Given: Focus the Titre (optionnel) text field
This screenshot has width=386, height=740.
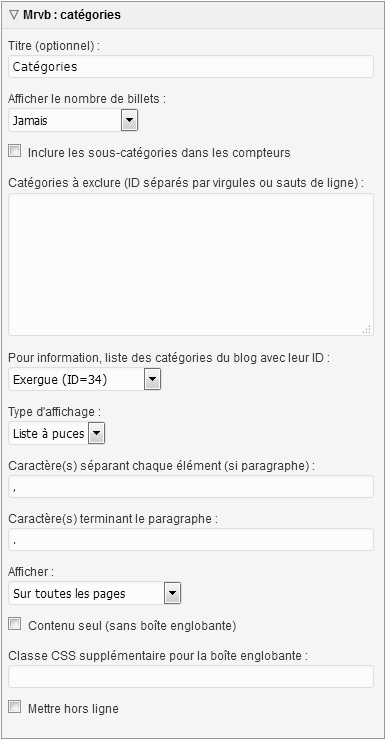Looking at the screenshot, I should (x=191, y=67).
